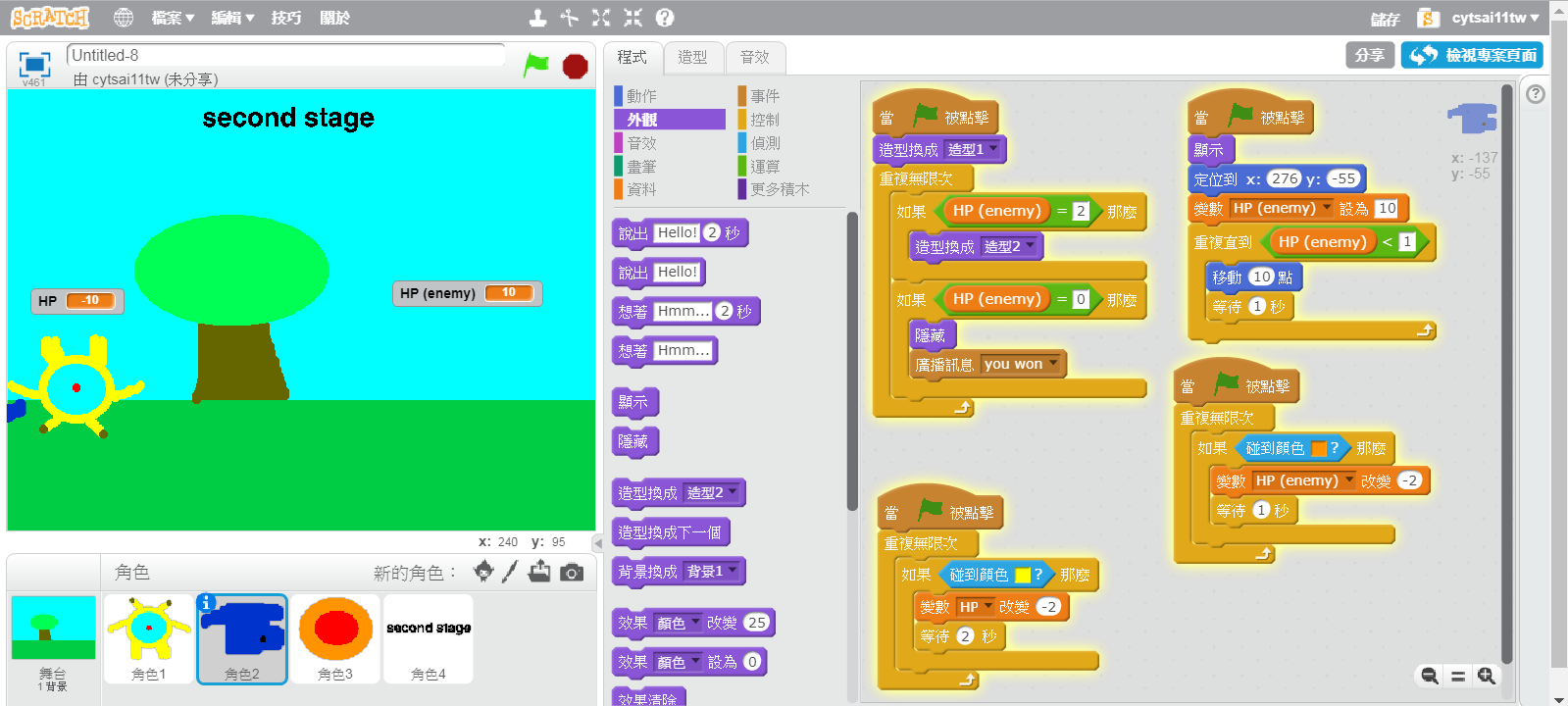
Task: Open 造型2 dropdown in palette block
Action: tap(712, 492)
